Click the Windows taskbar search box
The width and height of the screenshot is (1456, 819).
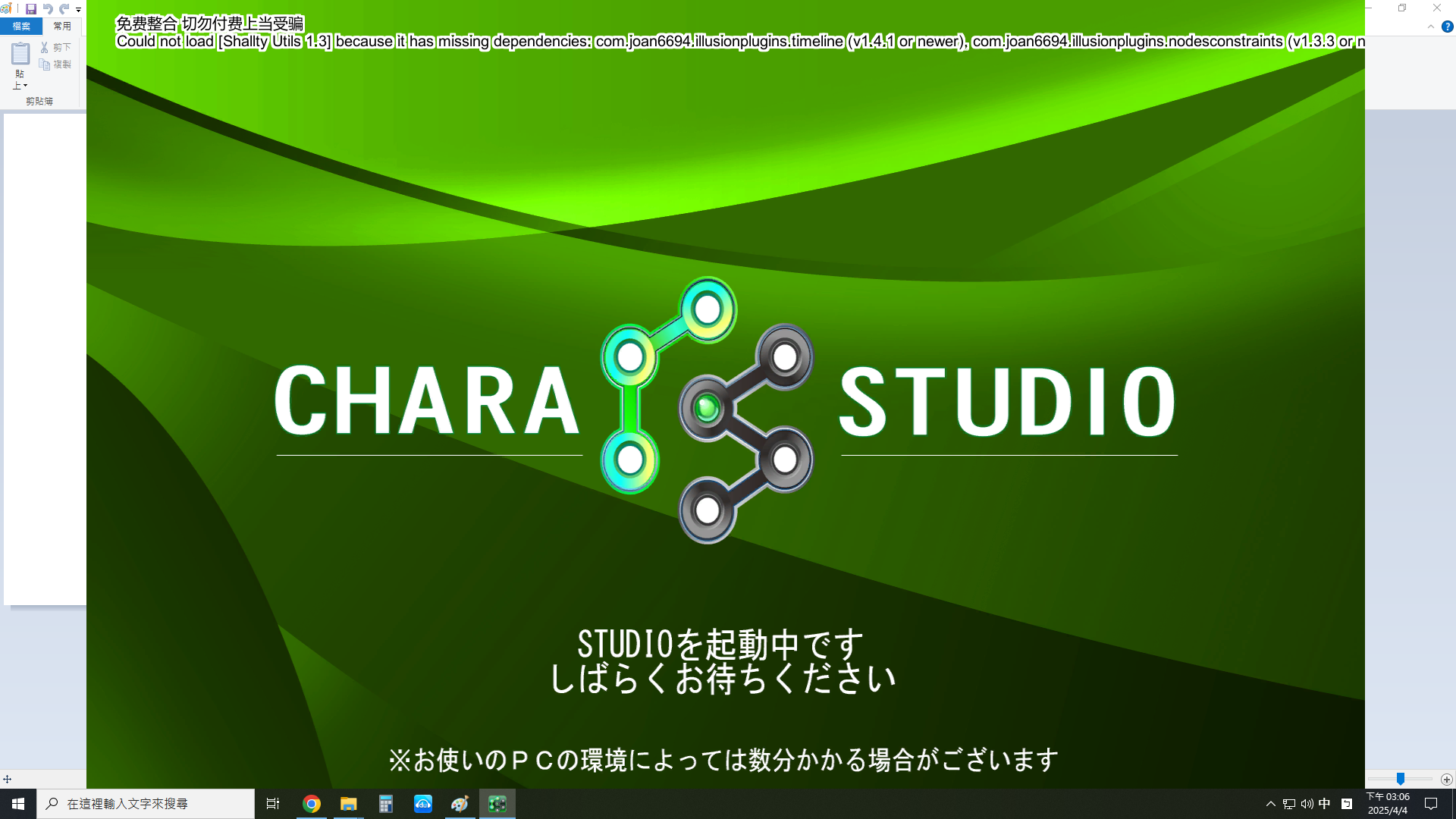(146, 804)
